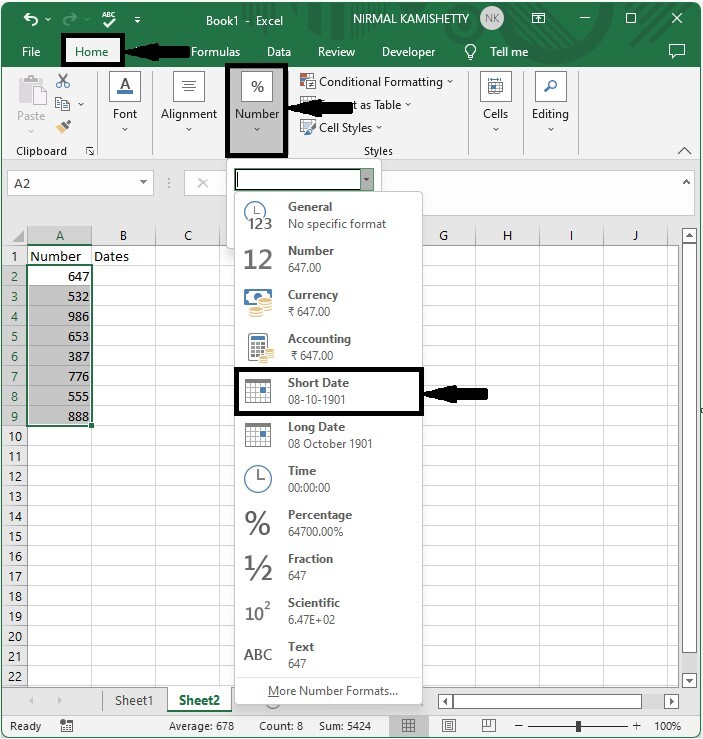
Task: Switch to Page Layout view icon
Action: pyautogui.click(x=449, y=726)
